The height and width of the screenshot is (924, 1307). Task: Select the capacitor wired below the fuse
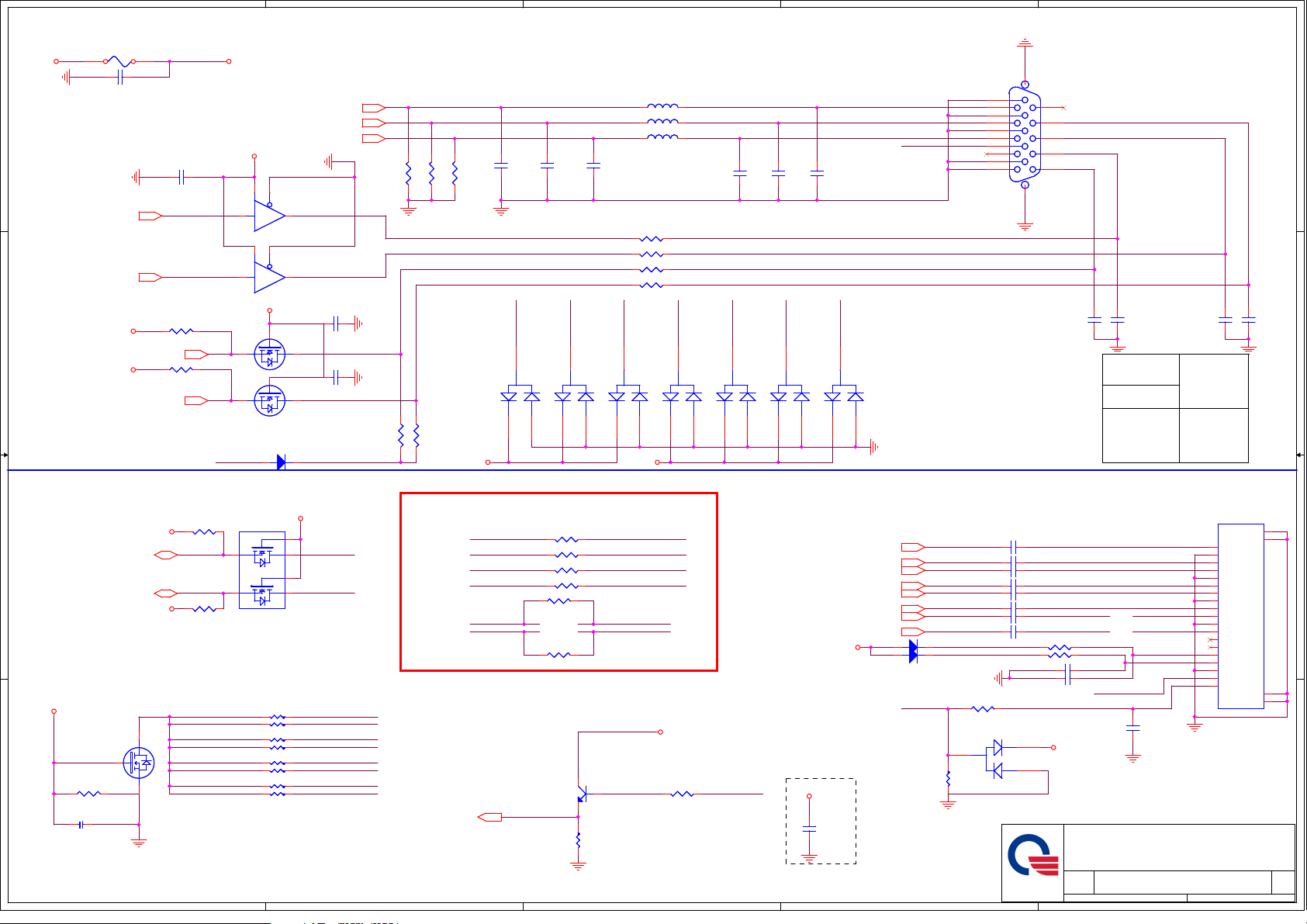click(x=119, y=77)
